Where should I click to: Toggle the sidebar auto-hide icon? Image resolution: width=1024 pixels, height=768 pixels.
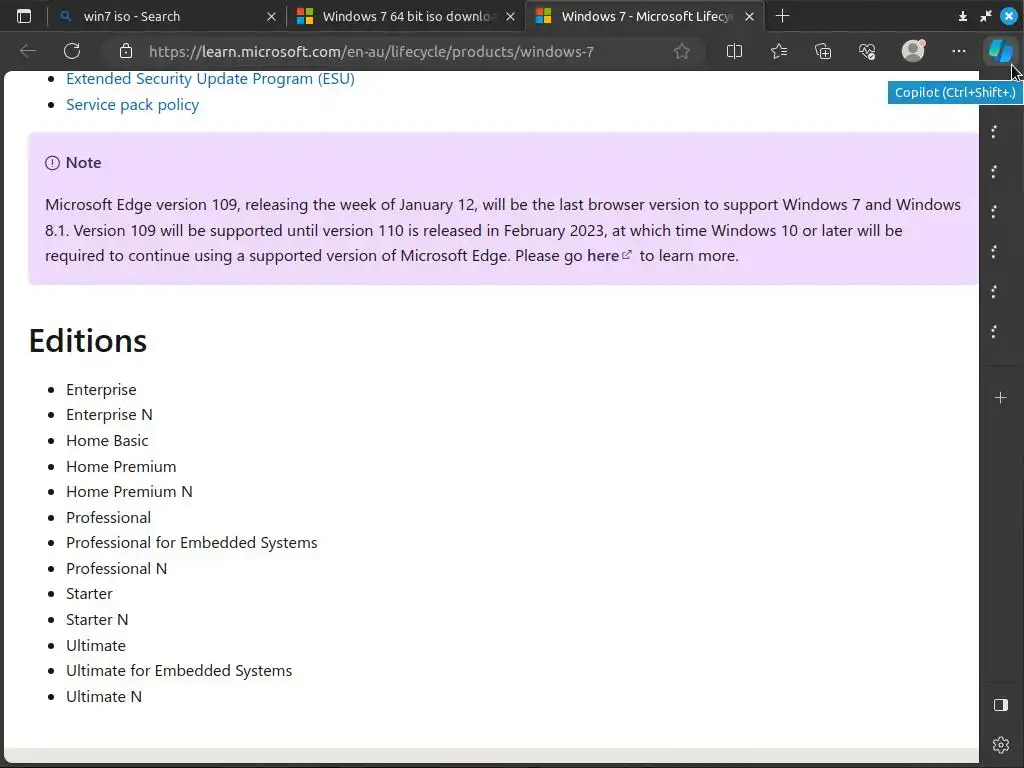(x=1000, y=705)
